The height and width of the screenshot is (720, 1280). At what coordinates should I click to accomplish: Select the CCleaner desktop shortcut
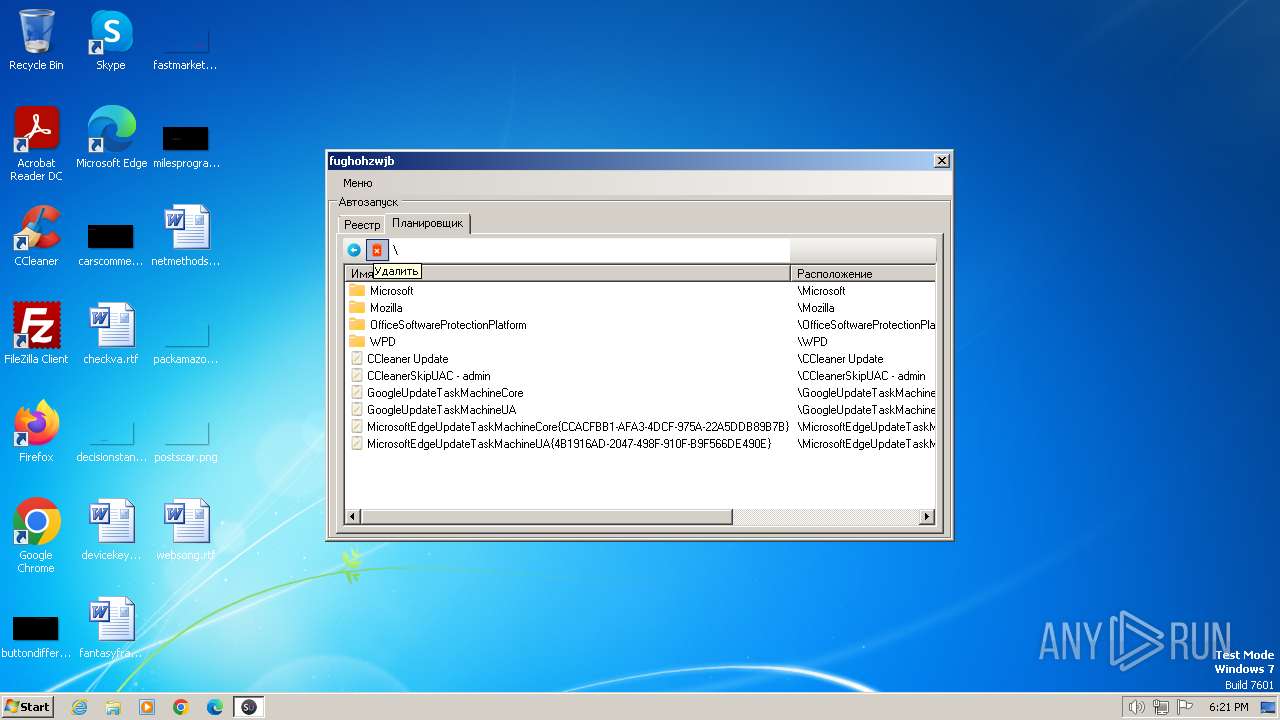point(36,236)
